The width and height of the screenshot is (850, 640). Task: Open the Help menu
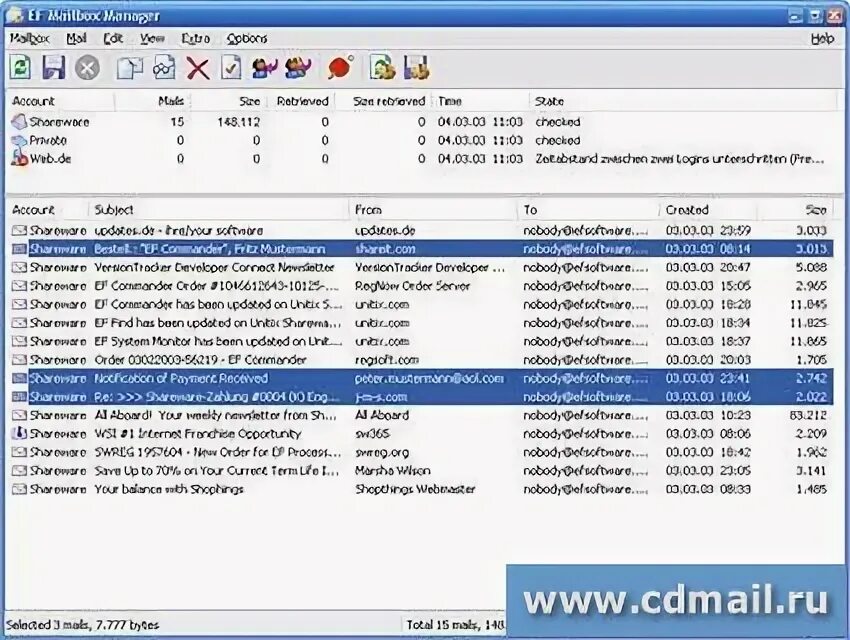(x=822, y=38)
